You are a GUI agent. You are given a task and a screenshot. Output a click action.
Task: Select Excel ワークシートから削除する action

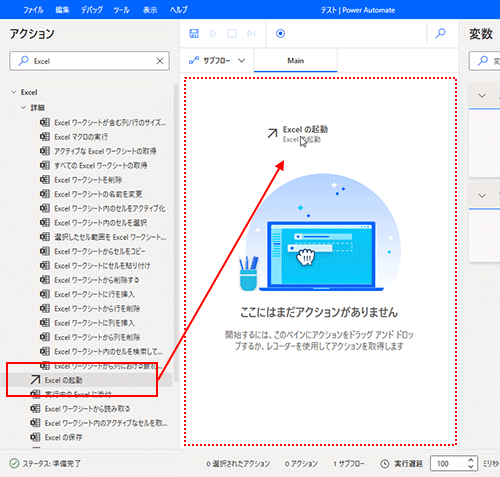[89, 280]
